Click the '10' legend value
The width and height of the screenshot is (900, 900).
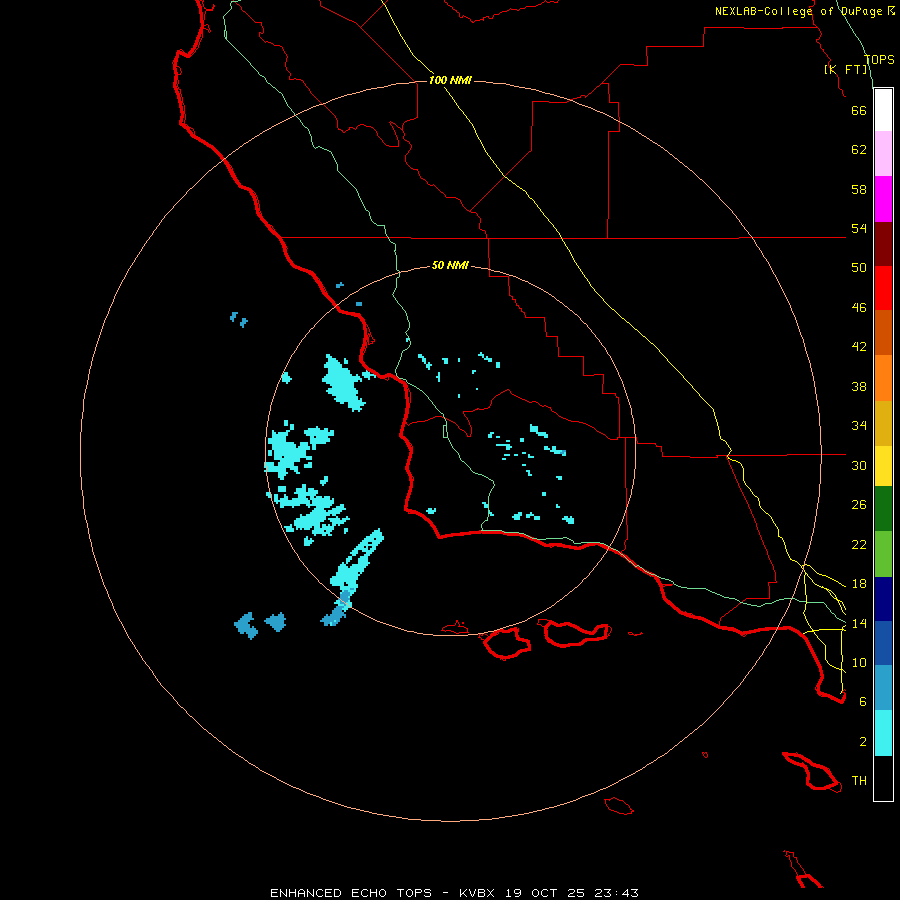pos(859,662)
